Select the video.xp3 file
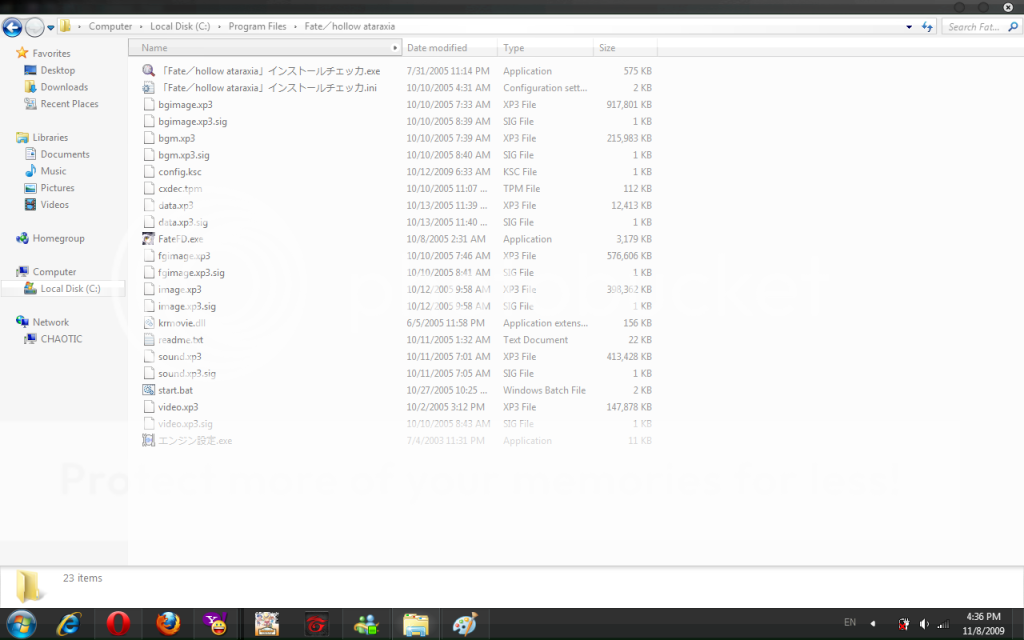Screen dimensions: 1024x640 [178, 407]
